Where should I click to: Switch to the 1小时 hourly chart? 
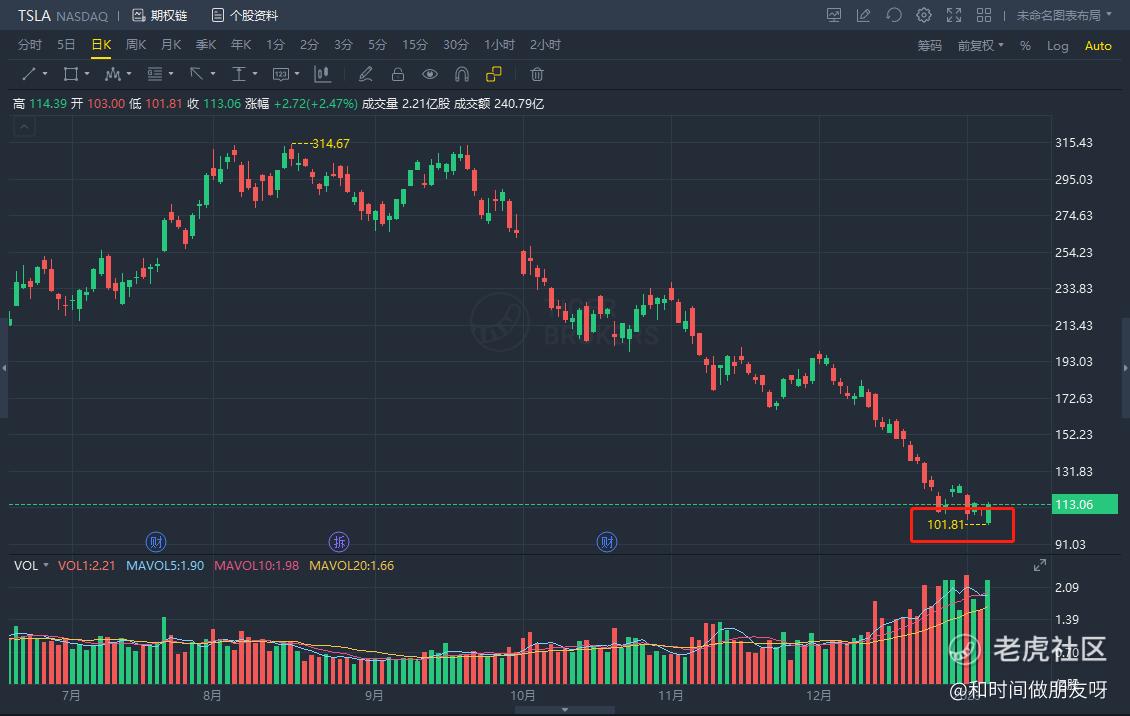[499, 45]
